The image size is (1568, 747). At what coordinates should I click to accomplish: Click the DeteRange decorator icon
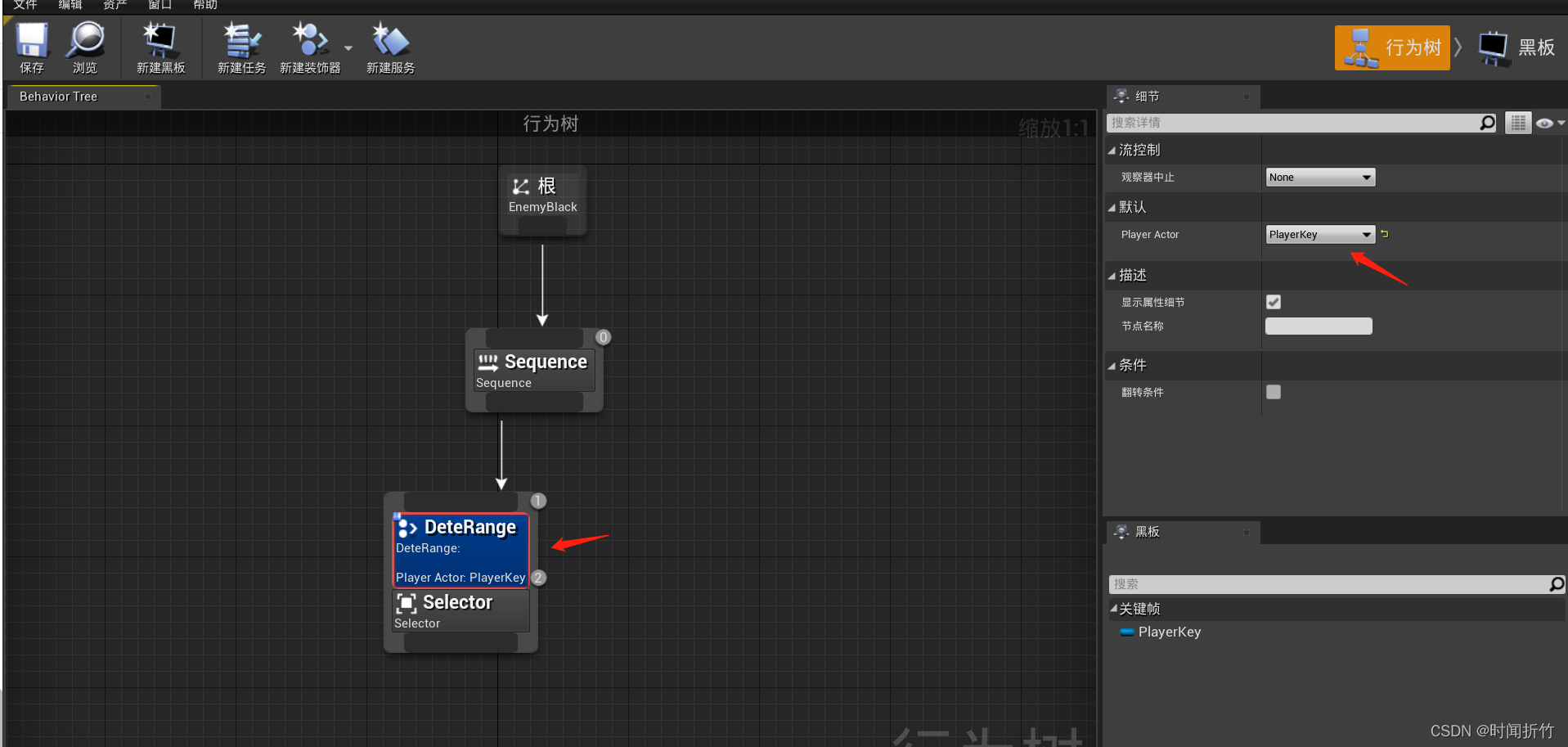pyautogui.click(x=408, y=528)
